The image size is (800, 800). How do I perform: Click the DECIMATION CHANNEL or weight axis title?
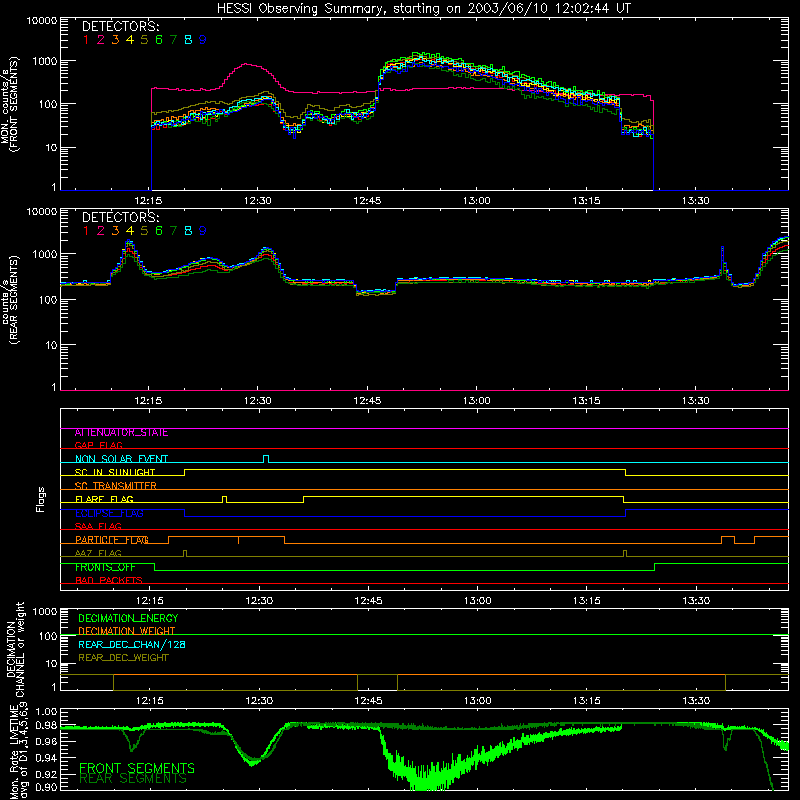[x=15, y=649]
